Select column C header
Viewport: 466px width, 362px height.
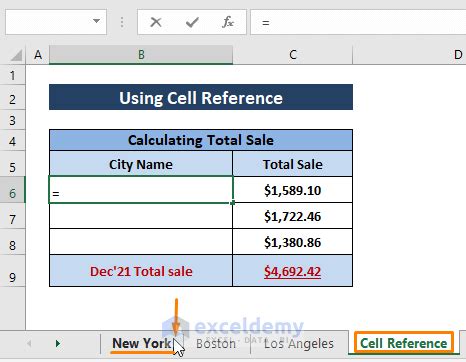coord(293,55)
